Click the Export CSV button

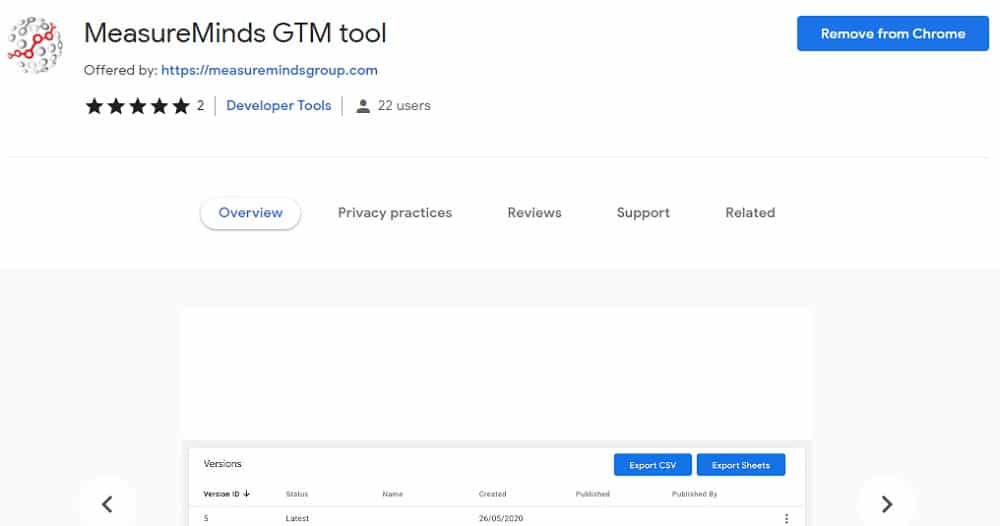[652, 465]
